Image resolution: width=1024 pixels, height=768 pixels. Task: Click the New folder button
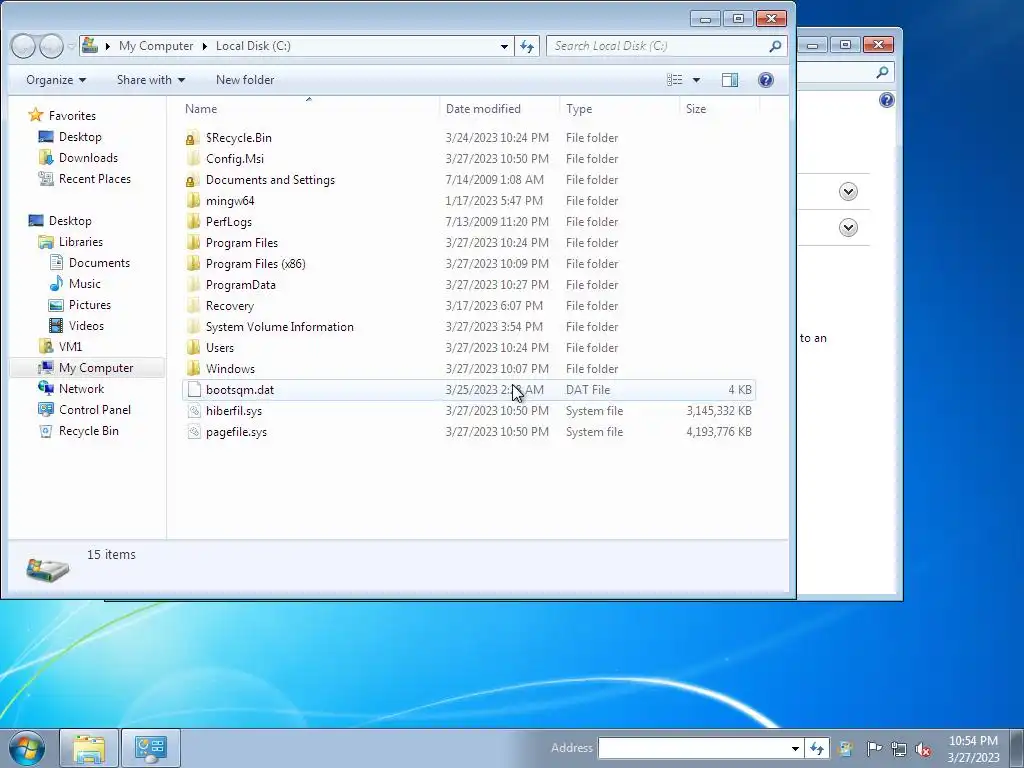point(245,80)
